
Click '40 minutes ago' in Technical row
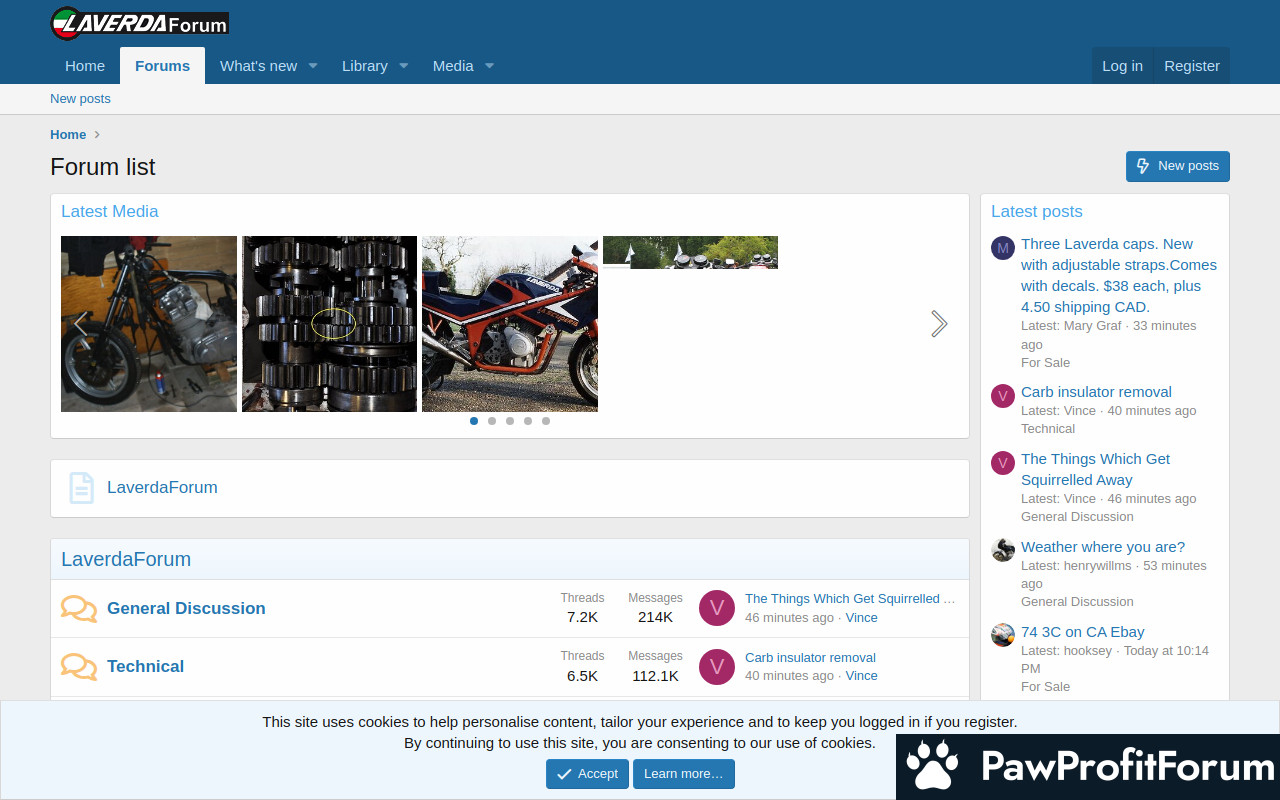click(789, 676)
